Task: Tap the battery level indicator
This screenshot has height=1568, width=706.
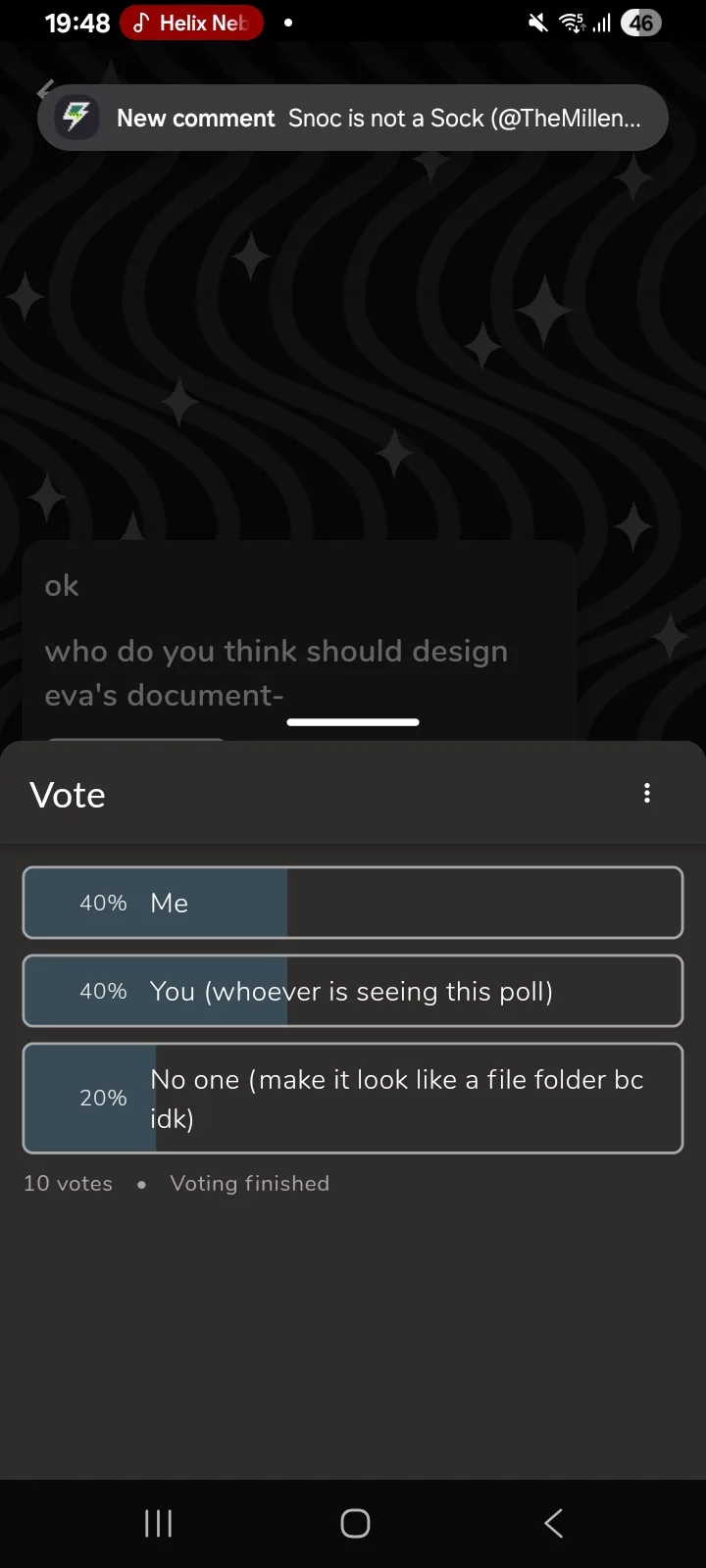Action: click(x=641, y=23)
